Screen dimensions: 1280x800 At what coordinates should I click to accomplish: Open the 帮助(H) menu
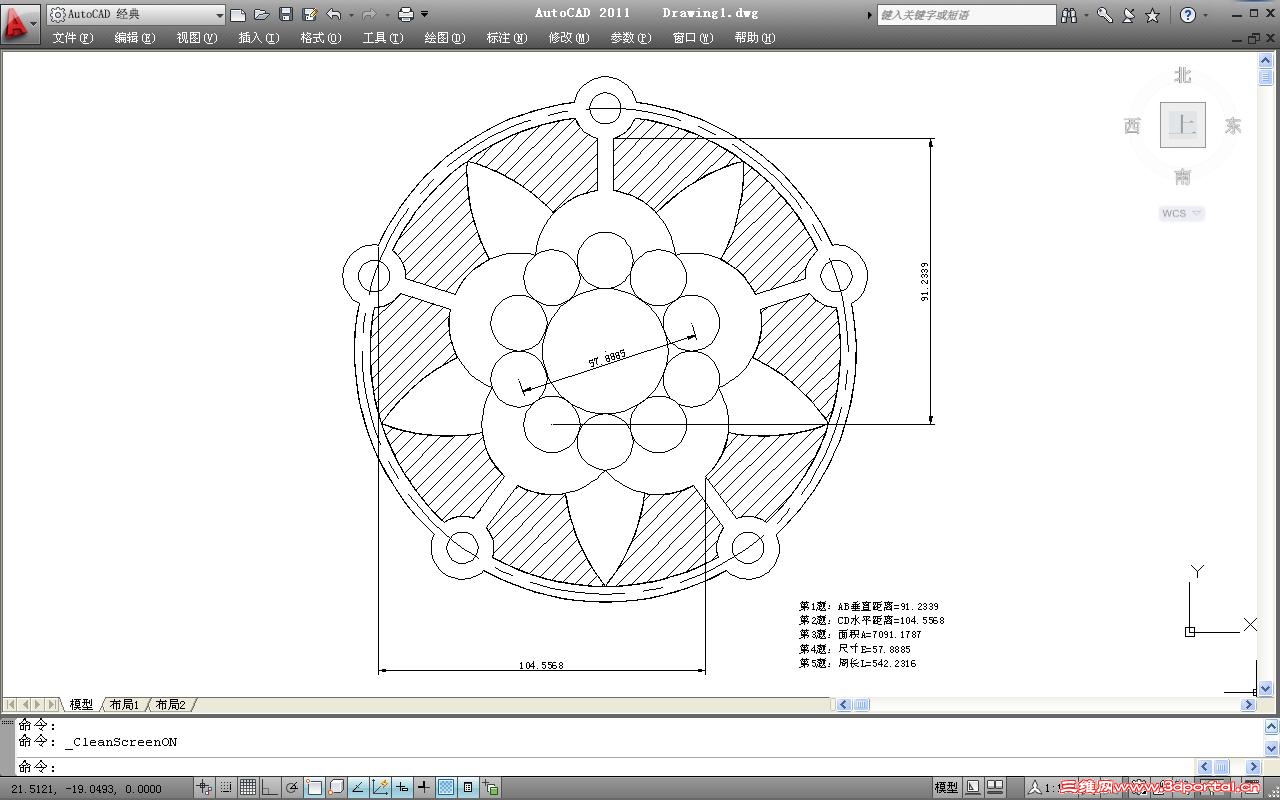[x=754, y=38]
